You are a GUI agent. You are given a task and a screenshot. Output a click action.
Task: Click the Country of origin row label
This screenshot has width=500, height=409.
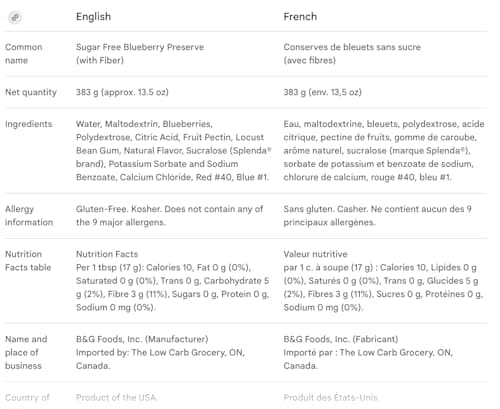coord(27,398)
